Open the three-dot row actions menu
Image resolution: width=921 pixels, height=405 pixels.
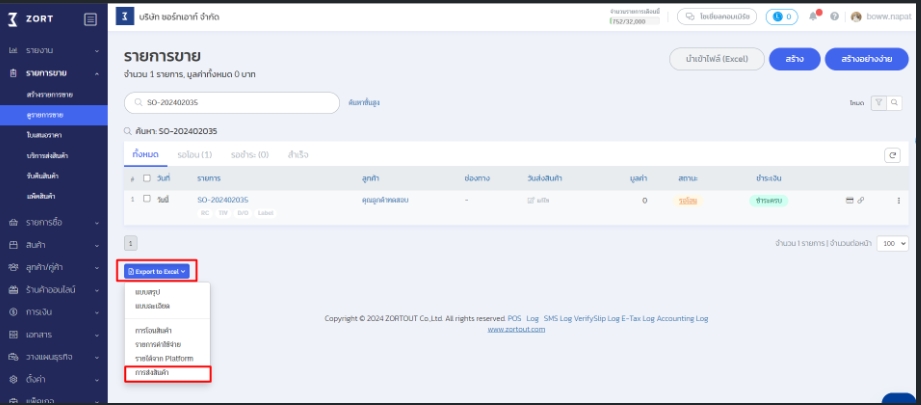pyautogui.click(x=898, y=201)
